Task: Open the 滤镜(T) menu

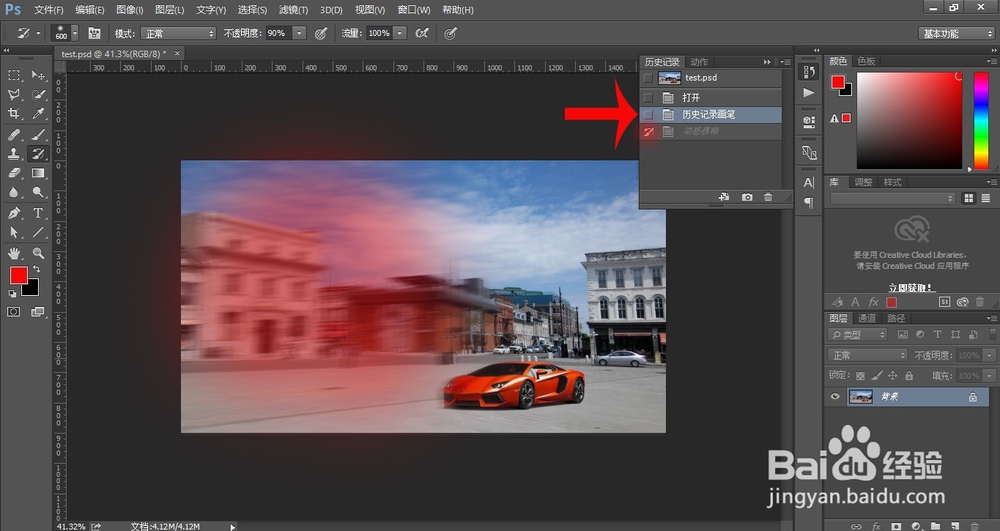Action: pos(293,10)
